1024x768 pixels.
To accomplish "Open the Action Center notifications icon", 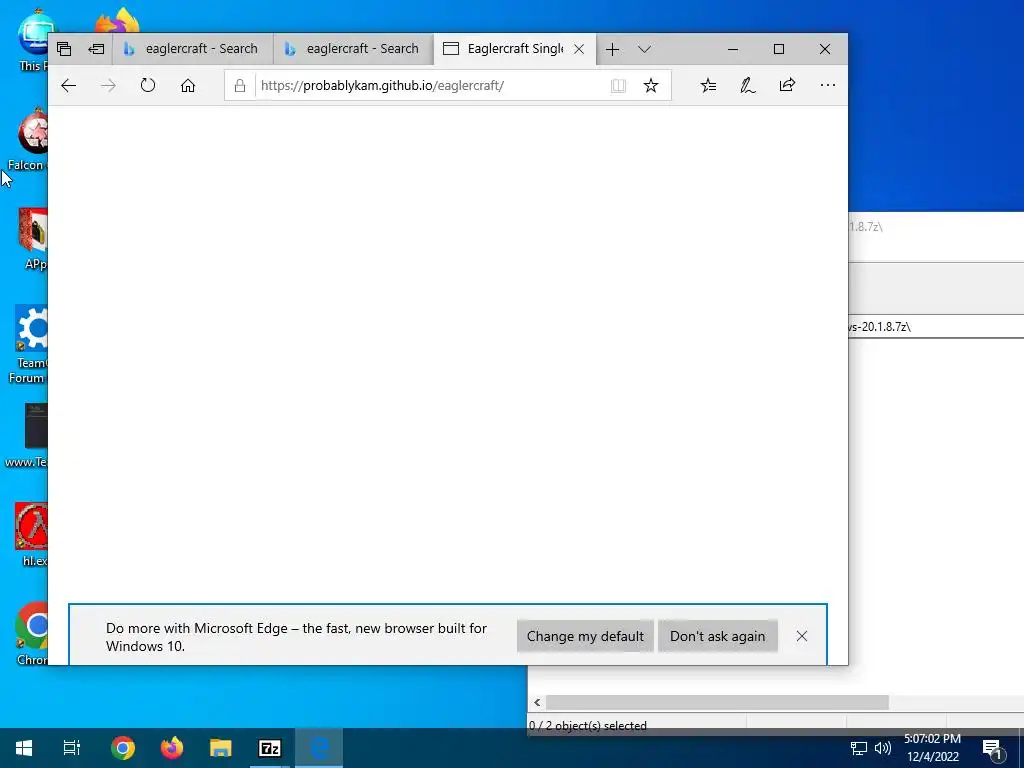I will coord(993,749).
